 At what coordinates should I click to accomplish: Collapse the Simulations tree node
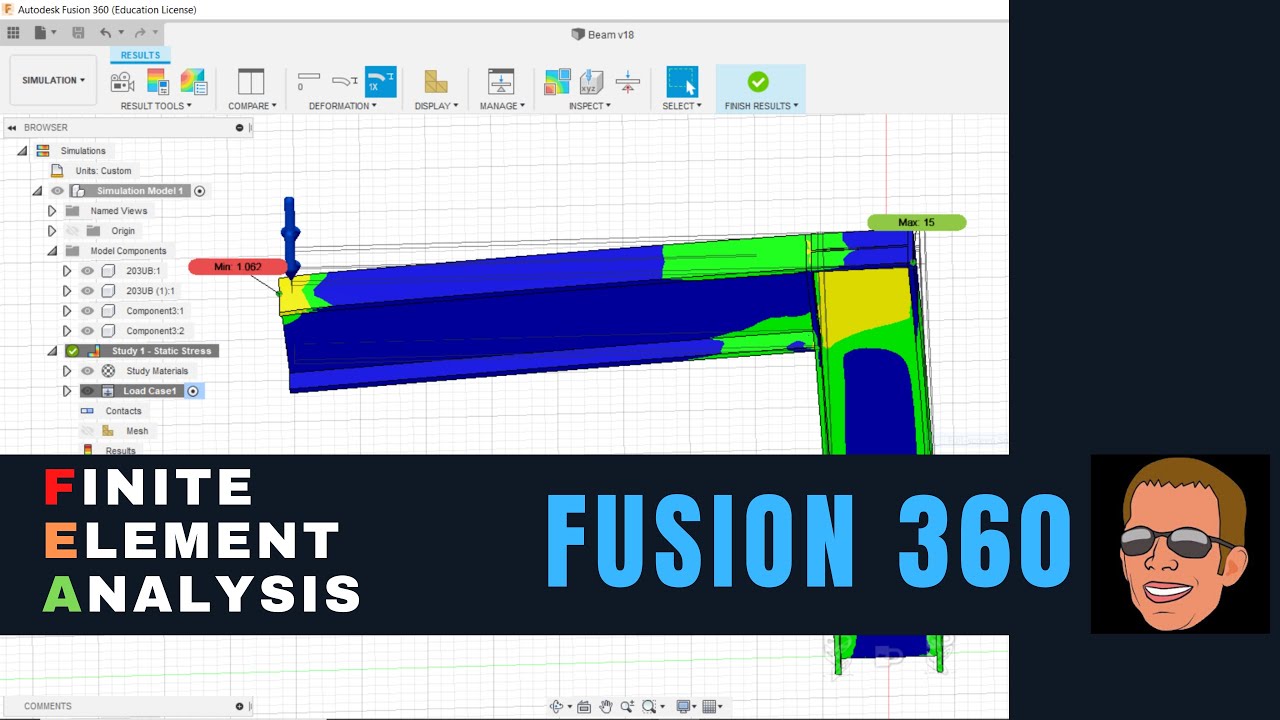pyautogui.click(x=22, y=151)
